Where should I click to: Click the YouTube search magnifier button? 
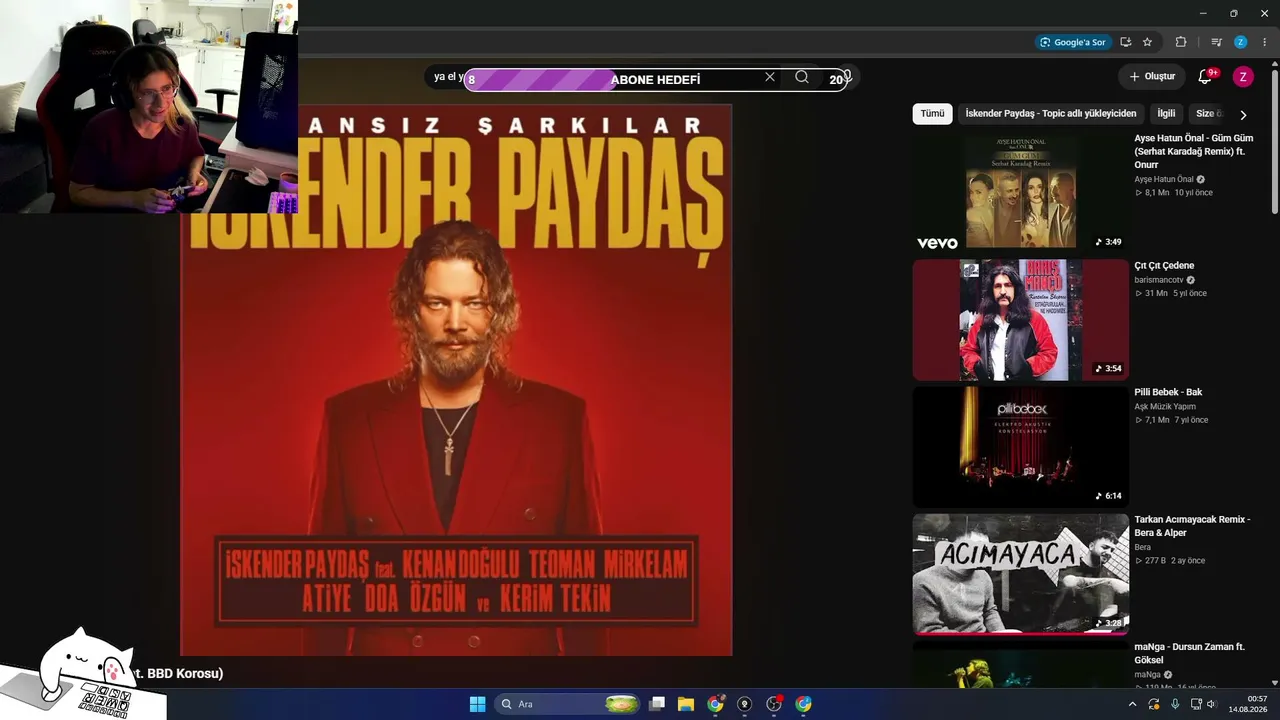coord(802,77)
